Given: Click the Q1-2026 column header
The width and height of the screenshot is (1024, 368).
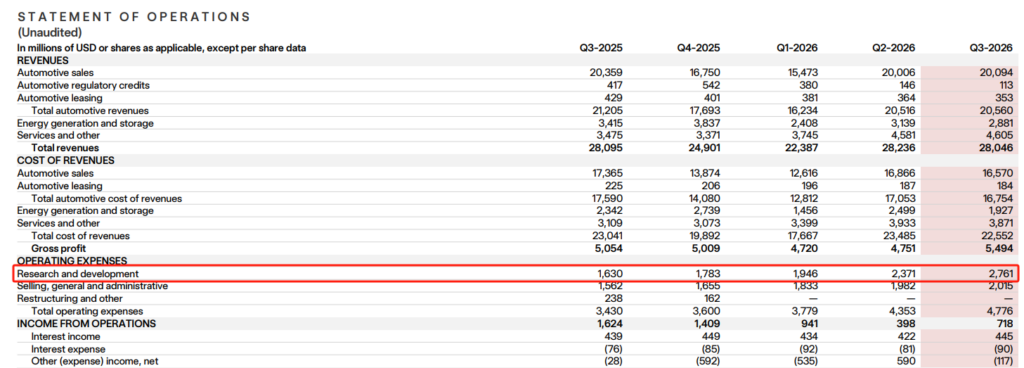Looking at the screenshot, I should point(796,48).
